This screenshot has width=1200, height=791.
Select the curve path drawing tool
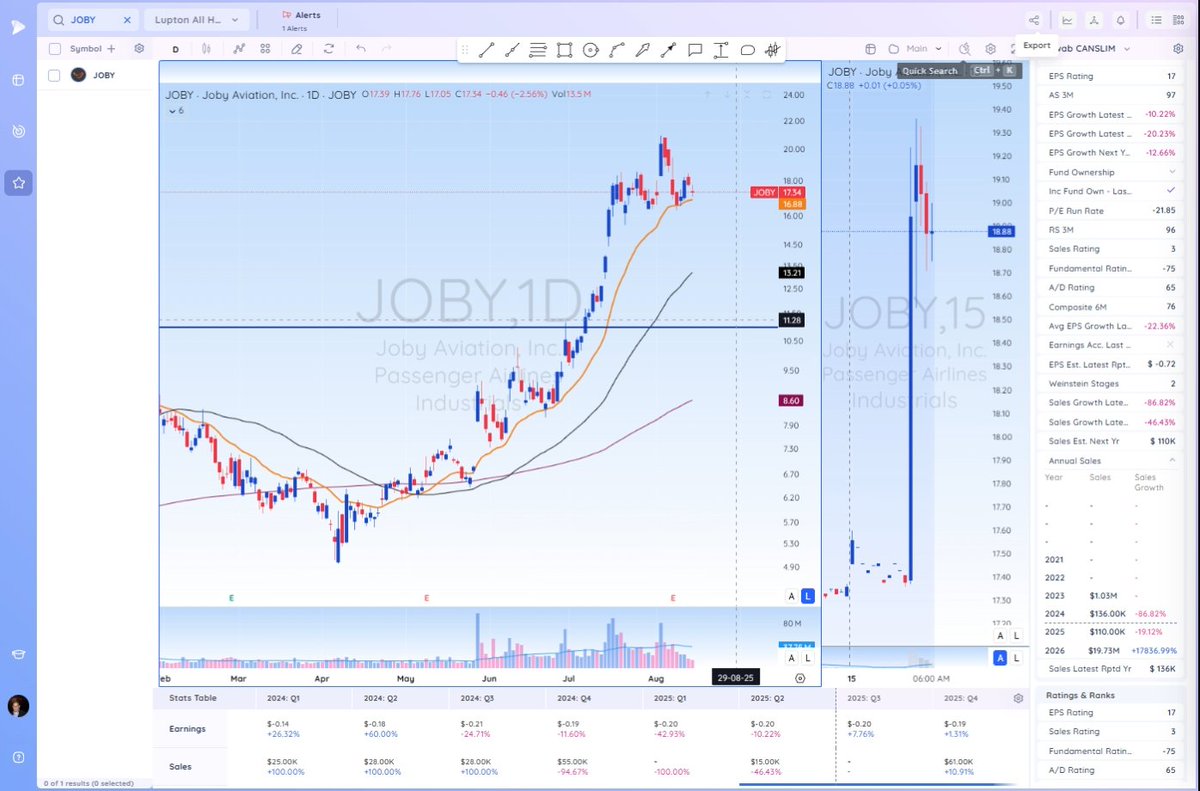617,49
